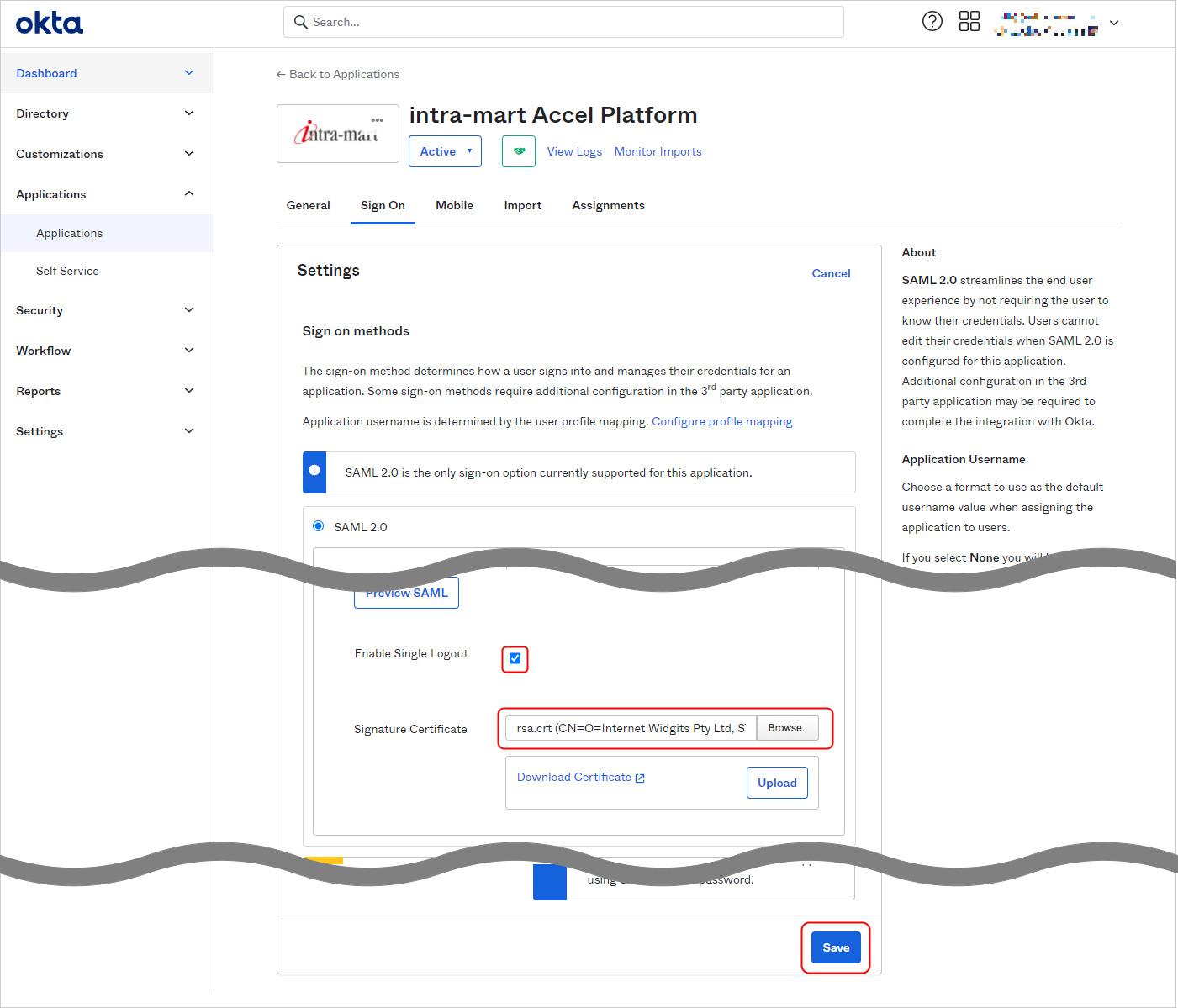
Task: Click the Save button
Action: 835,947
